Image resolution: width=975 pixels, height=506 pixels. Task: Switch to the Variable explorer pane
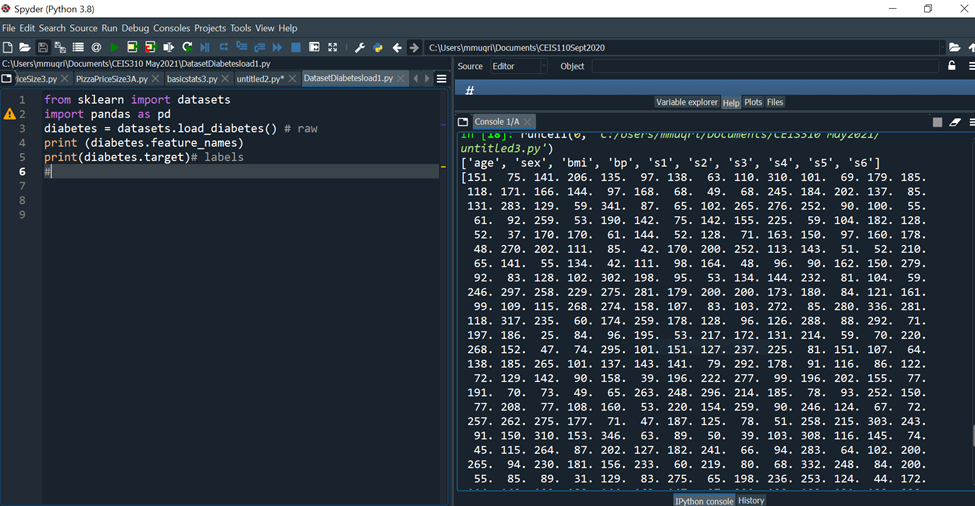coord(686,102)
